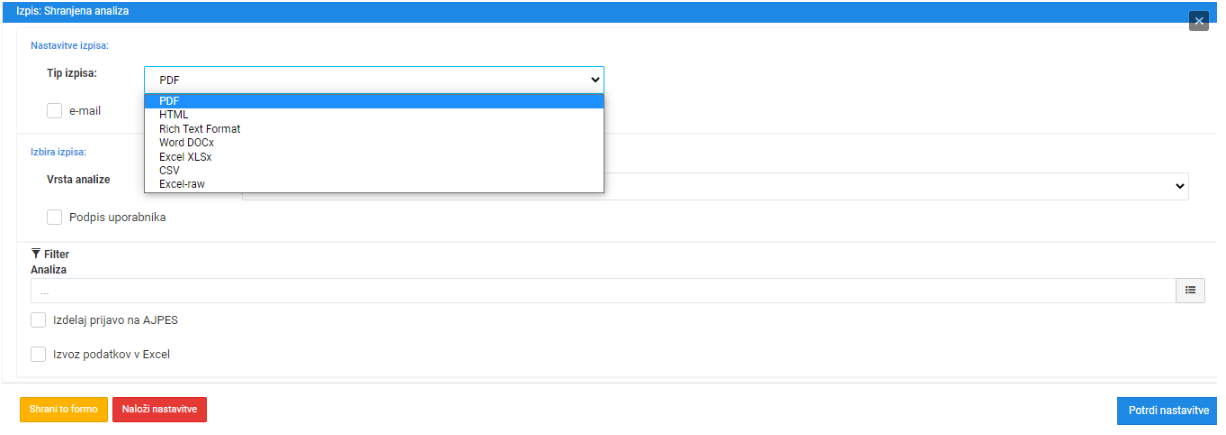
Task: Collapse the Tip izpisa dropdown arrow
Action: [x=595, y=80]
